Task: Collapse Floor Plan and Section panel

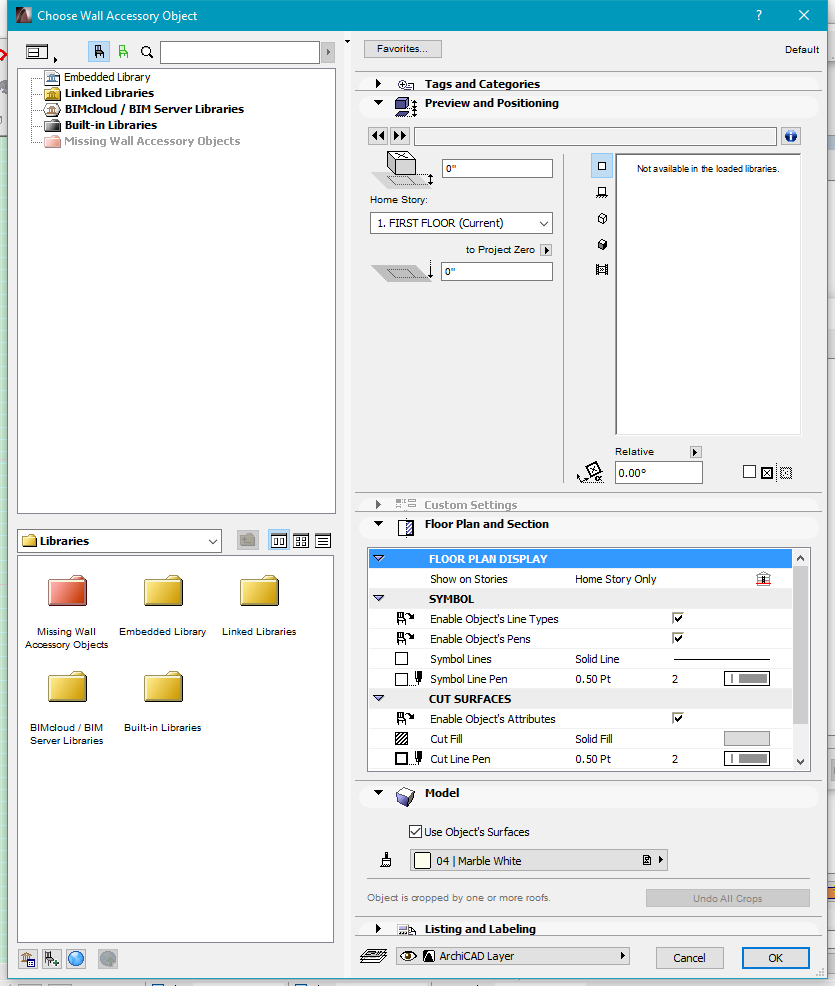Action: [378, 523]
